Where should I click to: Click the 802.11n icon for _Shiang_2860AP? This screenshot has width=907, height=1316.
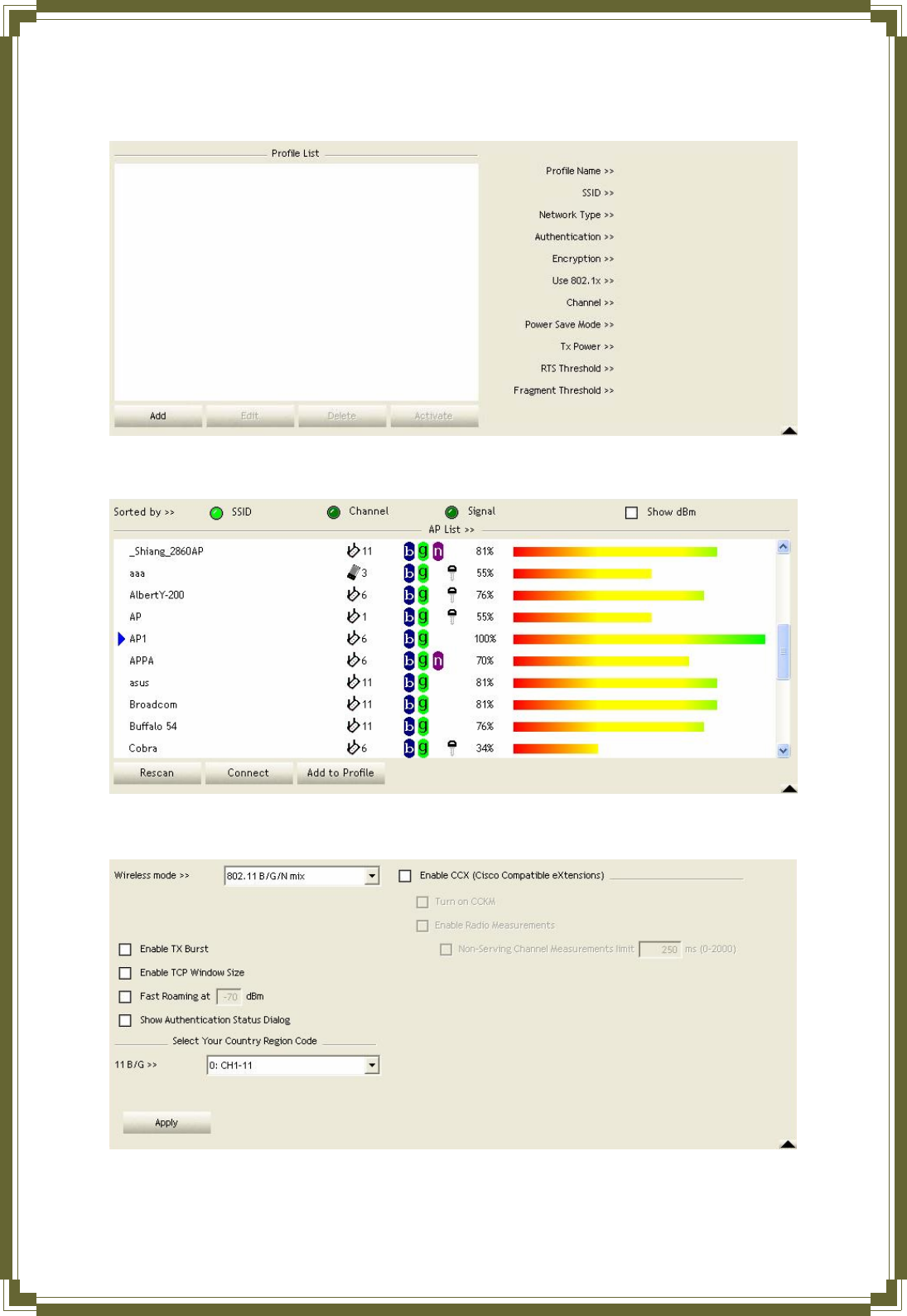[438, 551]
